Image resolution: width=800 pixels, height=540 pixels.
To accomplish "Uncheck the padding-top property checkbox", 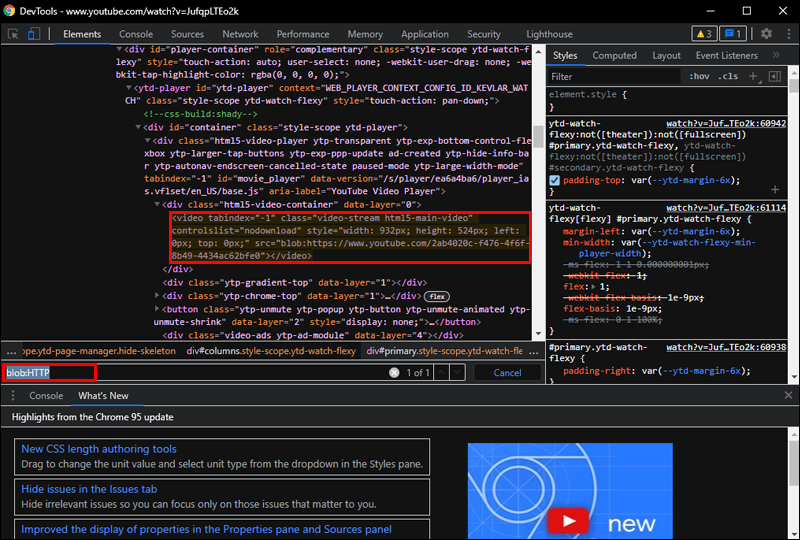I will [x=555, y=180].
